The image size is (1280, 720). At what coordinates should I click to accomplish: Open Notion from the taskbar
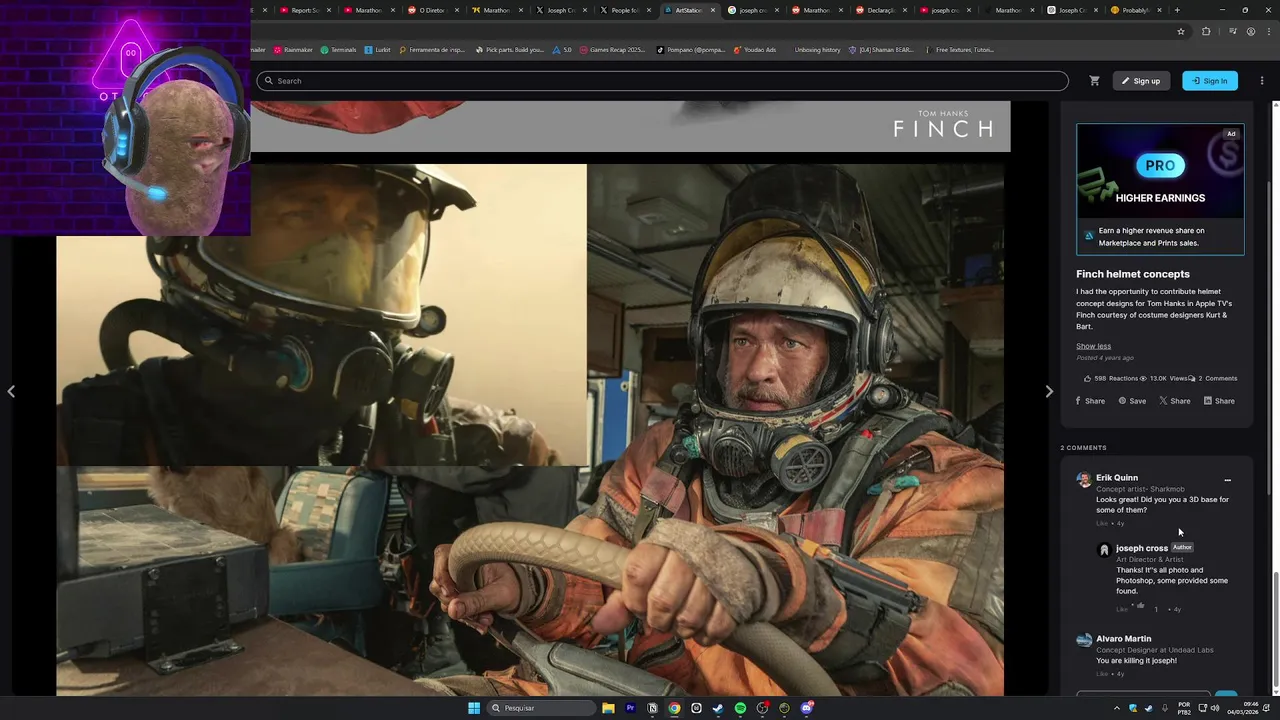point(652,708)
